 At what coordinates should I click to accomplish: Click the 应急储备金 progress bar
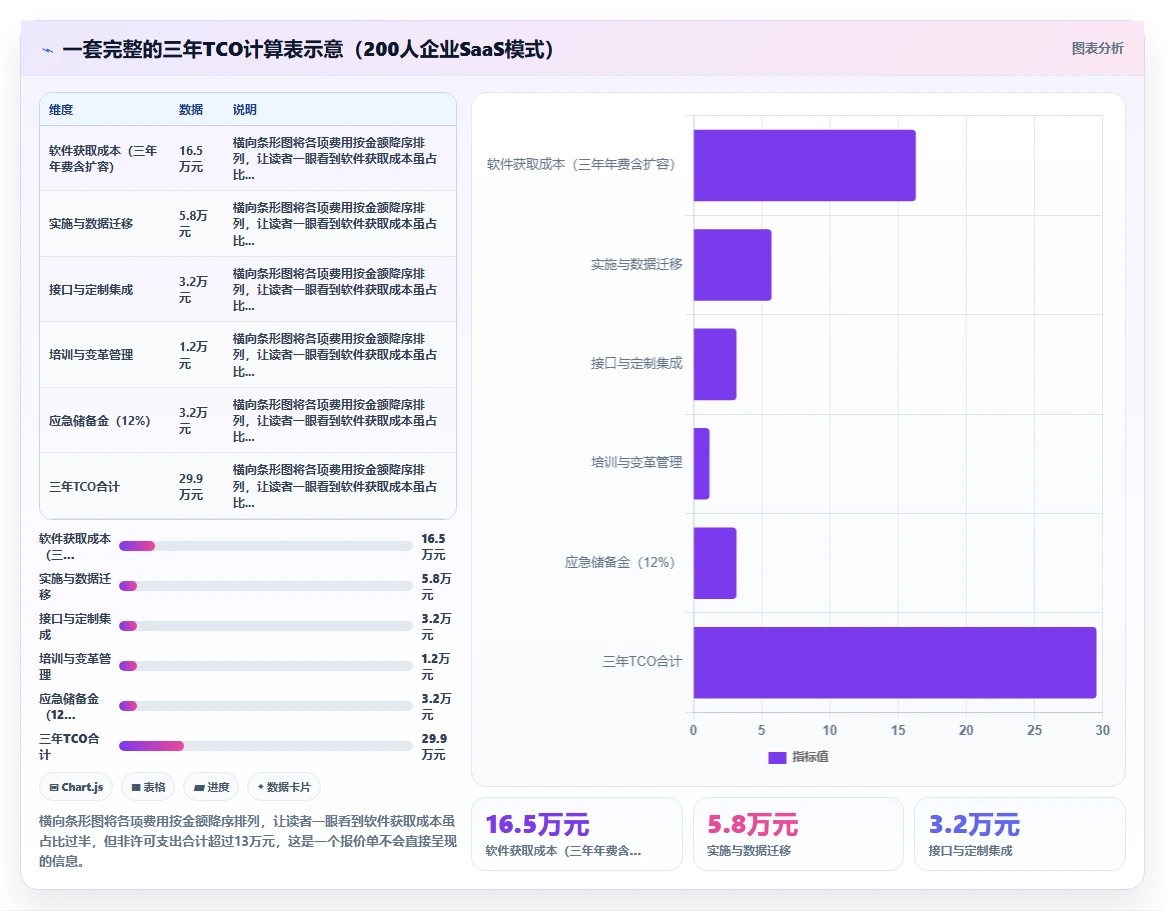265,706
